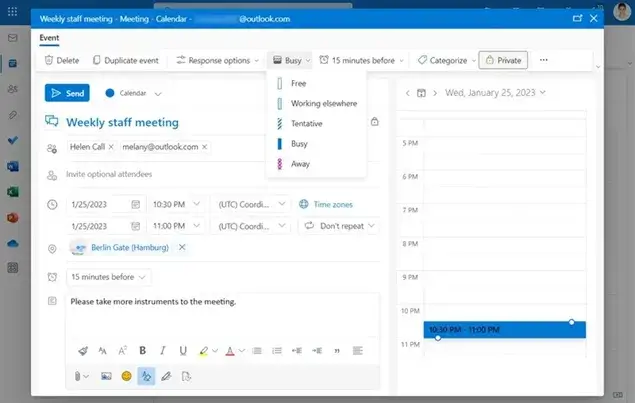The image size is (635, 403).
Task: Remove melany@outlook.com from attendees
Action: [x=205, y=147]
